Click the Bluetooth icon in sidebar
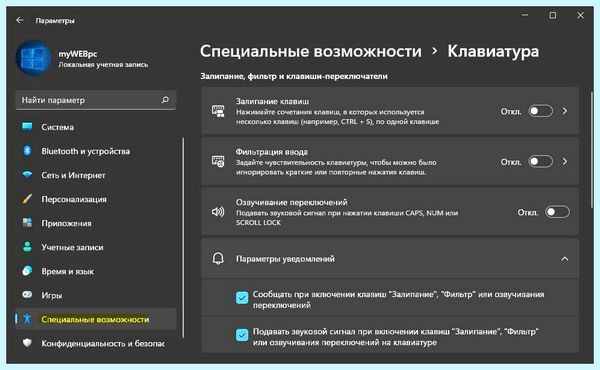 pyautogui.click(x=27, y=151)
